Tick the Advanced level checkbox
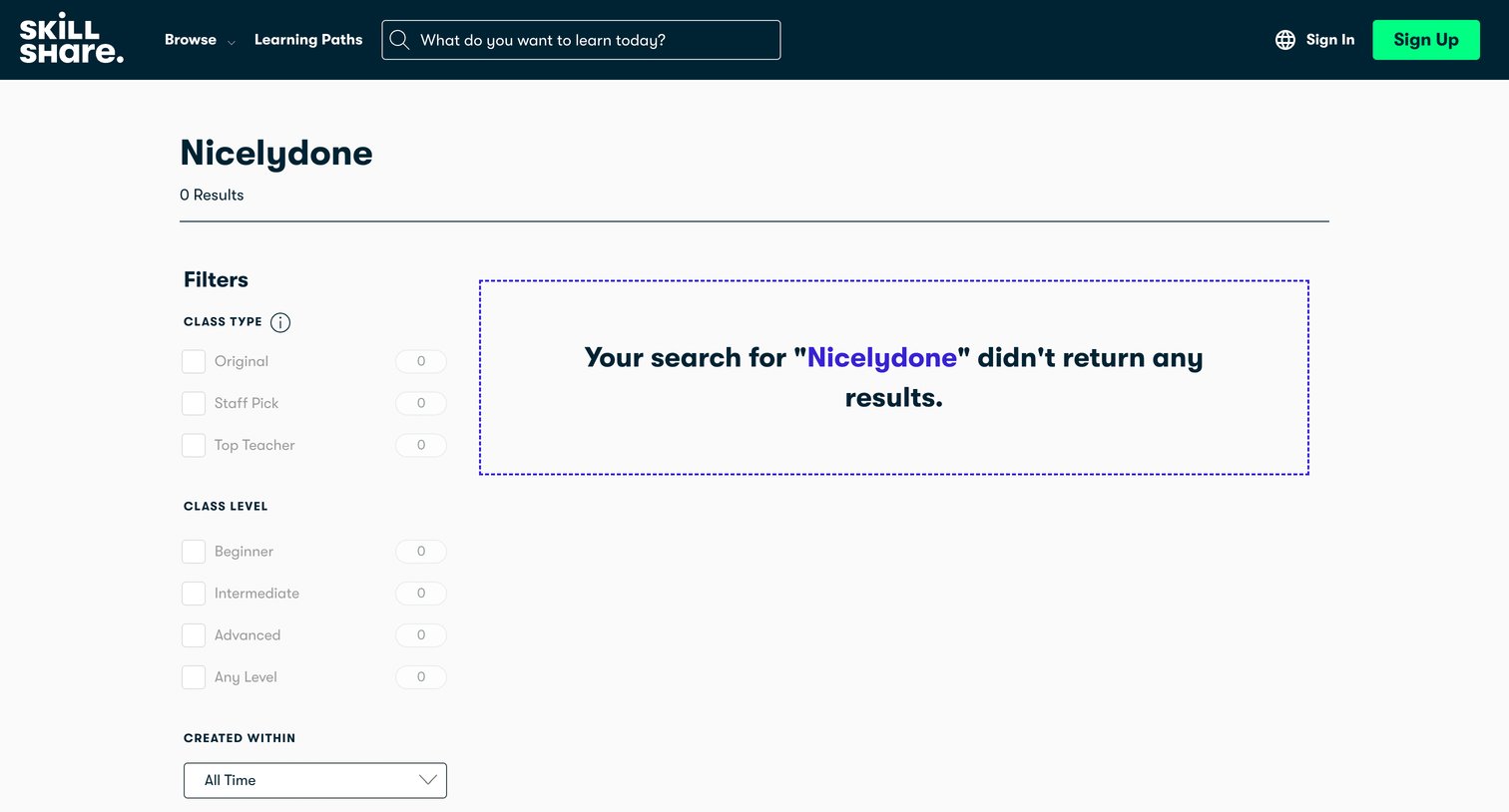This screenshot has width=1509, height=812. point(194,635)
